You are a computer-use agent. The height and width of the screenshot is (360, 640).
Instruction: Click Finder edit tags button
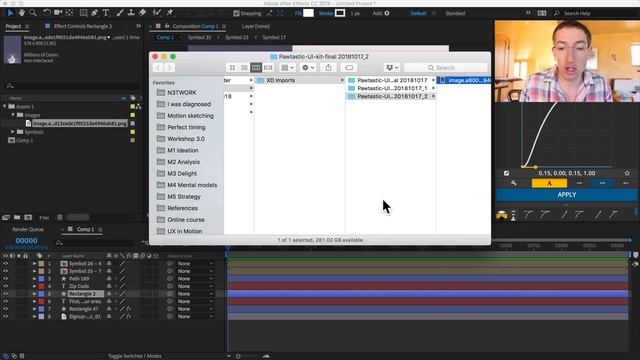click(x=349, y=68)
